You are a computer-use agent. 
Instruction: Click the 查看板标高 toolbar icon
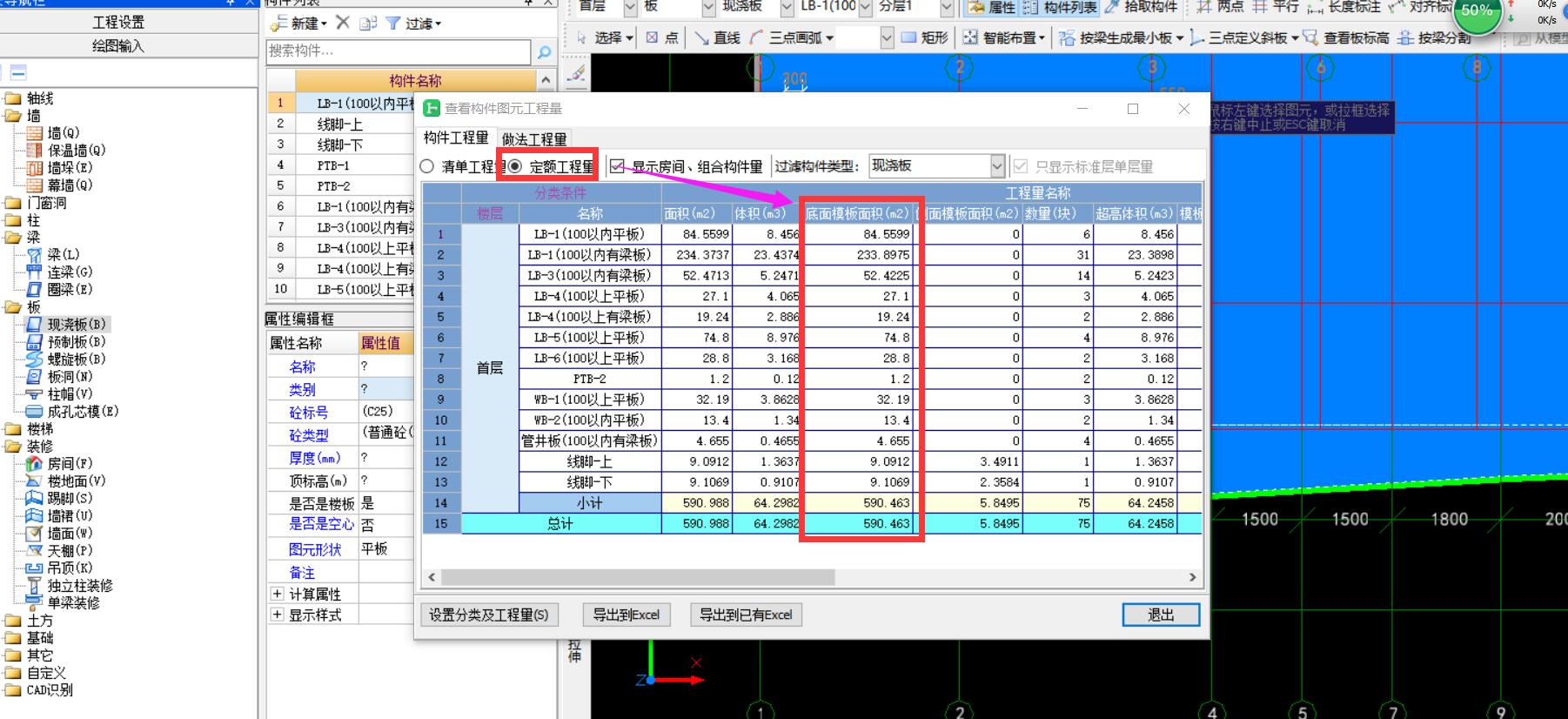point(1345,37)
